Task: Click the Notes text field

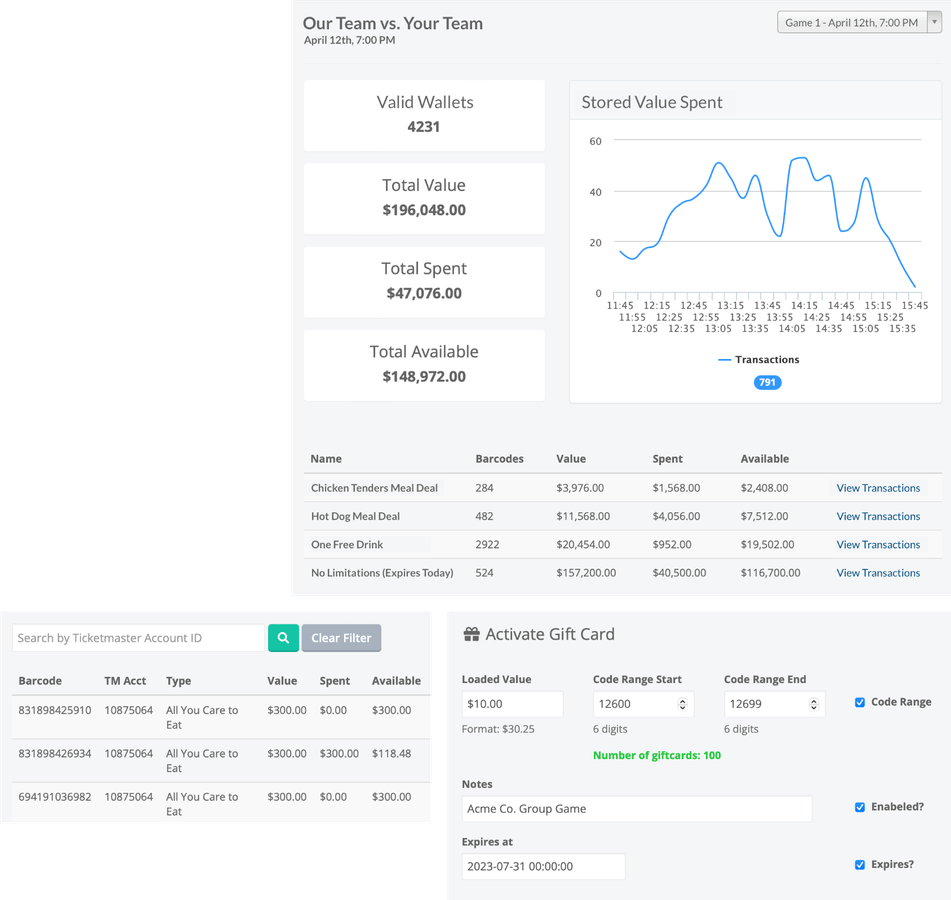Action: 636,809
